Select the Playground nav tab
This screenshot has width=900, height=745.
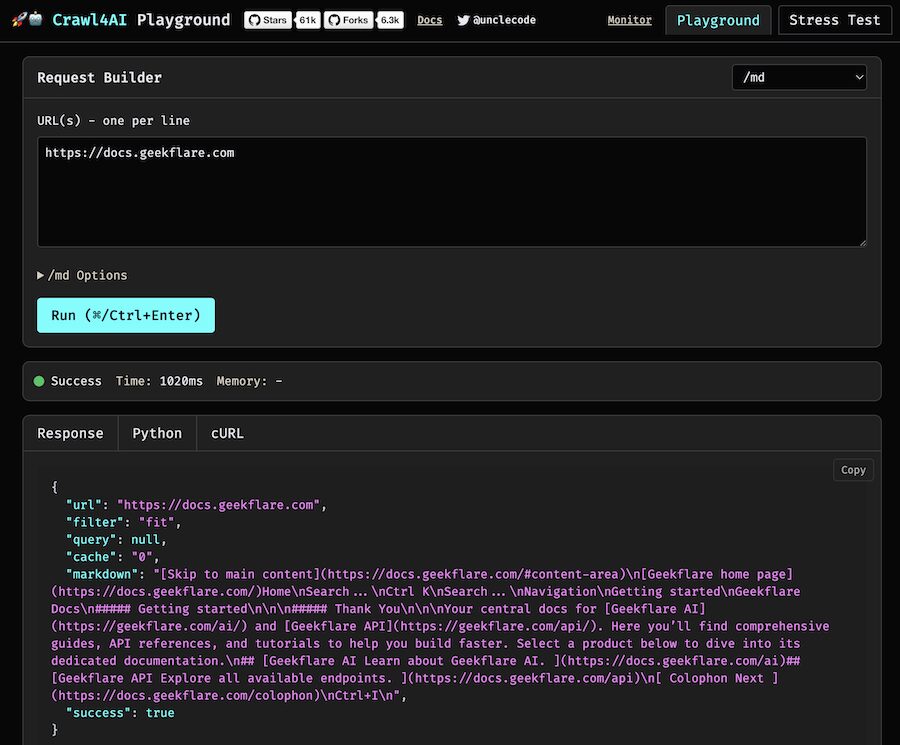coord(718,20)
